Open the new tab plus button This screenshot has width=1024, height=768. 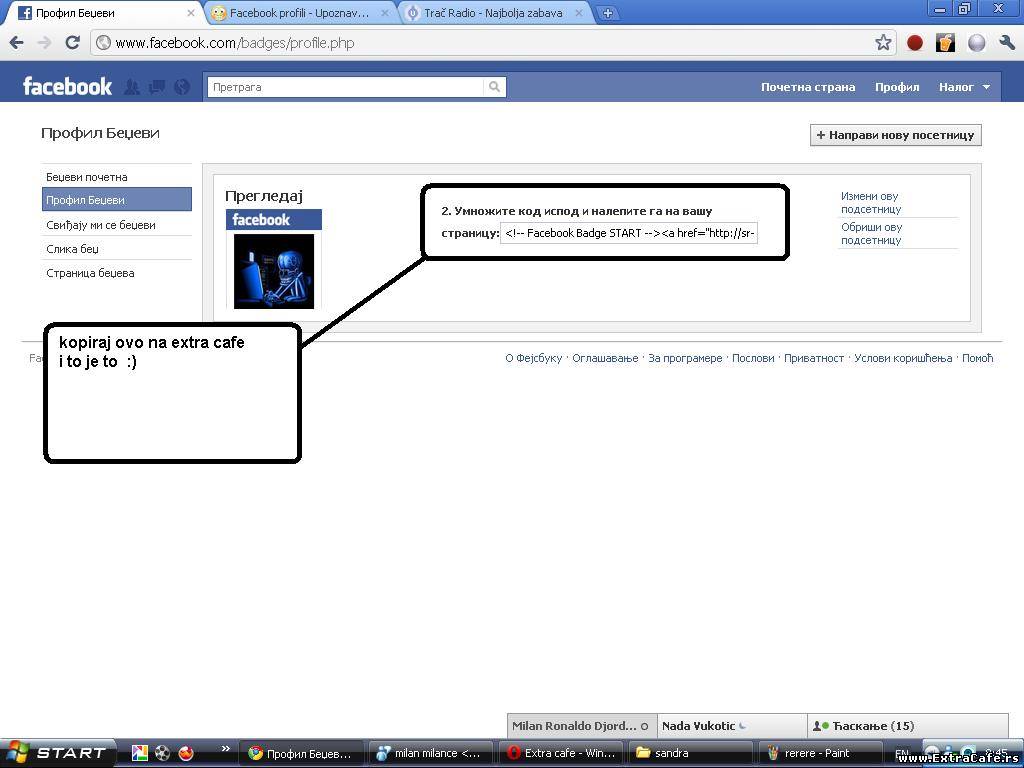tap(607, 13)
